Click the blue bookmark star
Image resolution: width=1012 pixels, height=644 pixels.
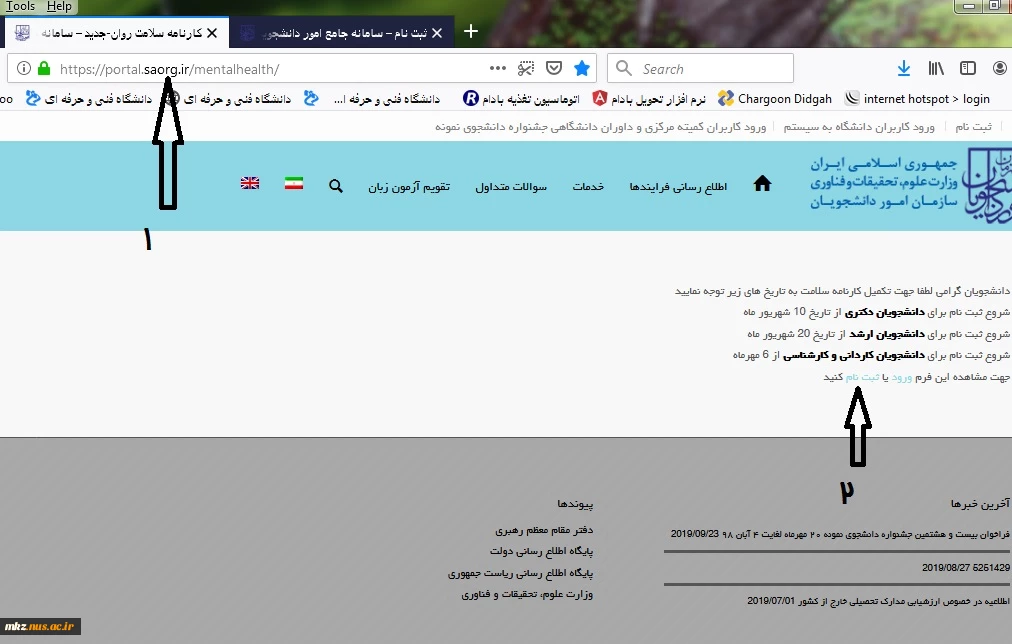coord(582,68)
